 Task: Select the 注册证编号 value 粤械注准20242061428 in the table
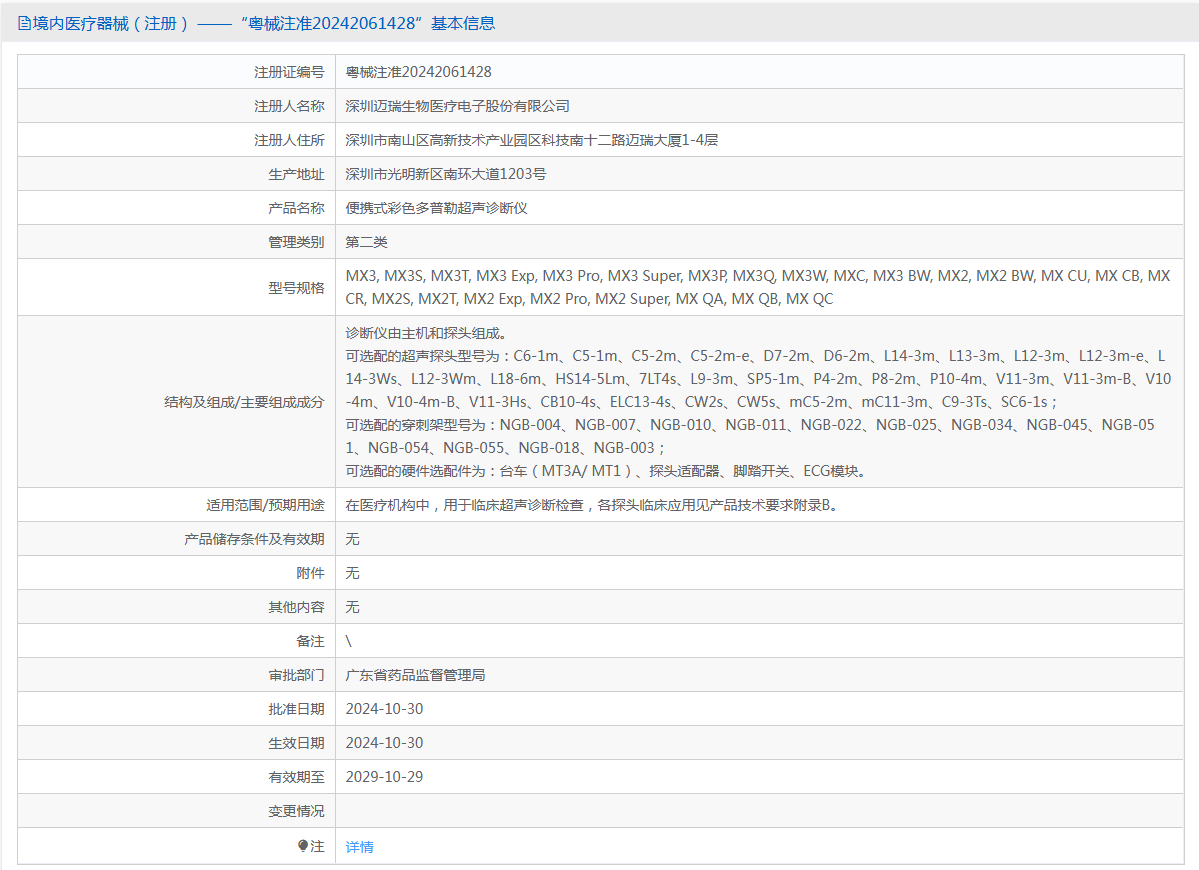418,72
